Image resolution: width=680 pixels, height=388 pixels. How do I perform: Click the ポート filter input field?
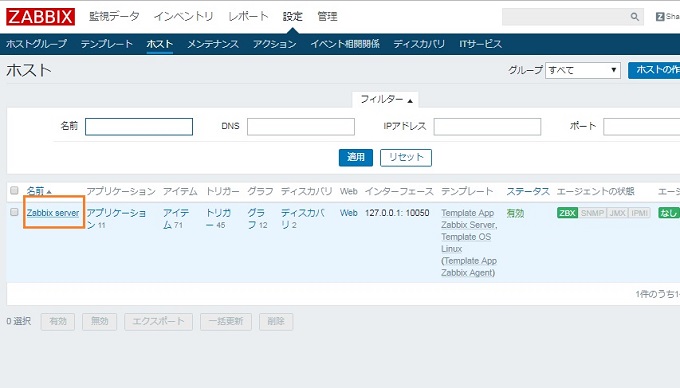click(x=641, y=127)
